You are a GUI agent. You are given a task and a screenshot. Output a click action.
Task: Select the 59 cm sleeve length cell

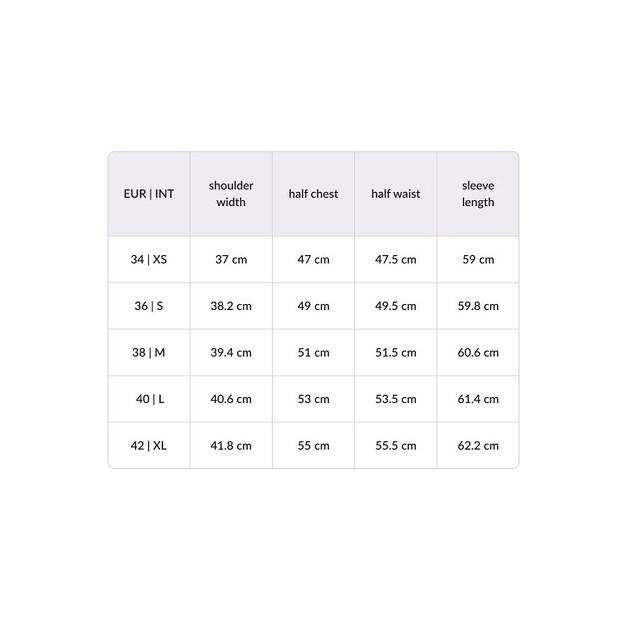click(478, 259)
